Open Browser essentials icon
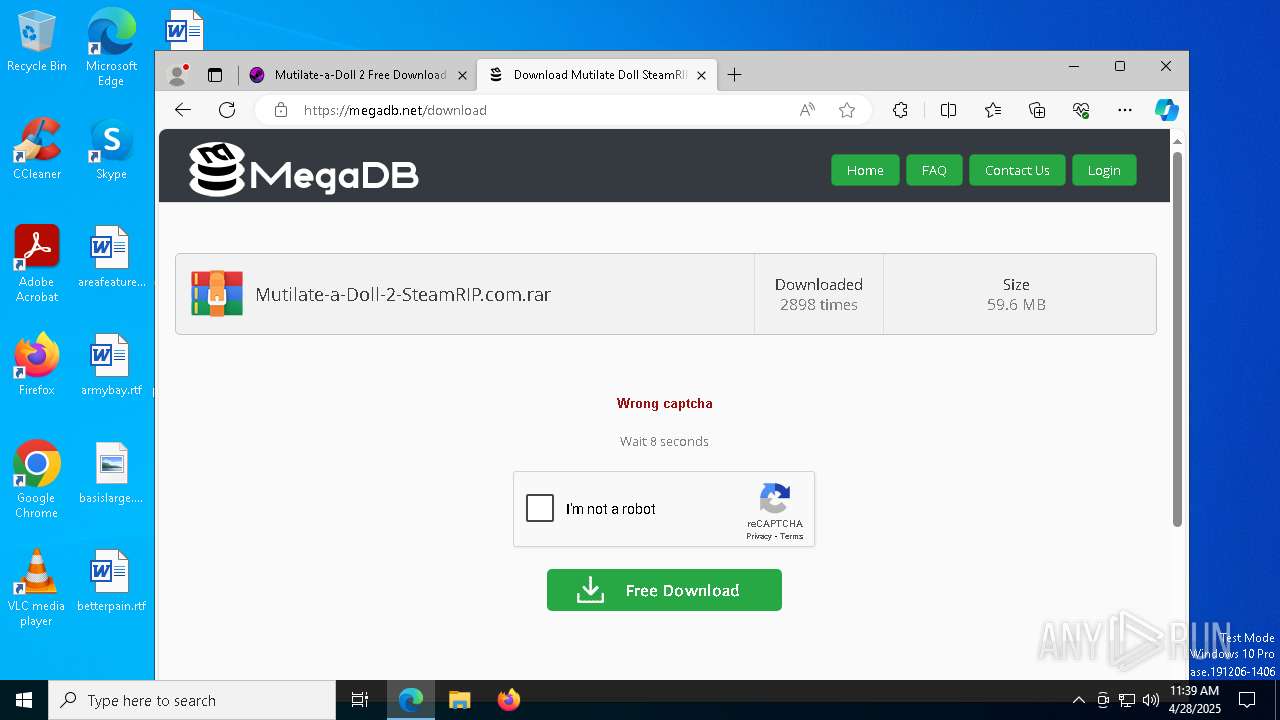 click(1081, 110)
